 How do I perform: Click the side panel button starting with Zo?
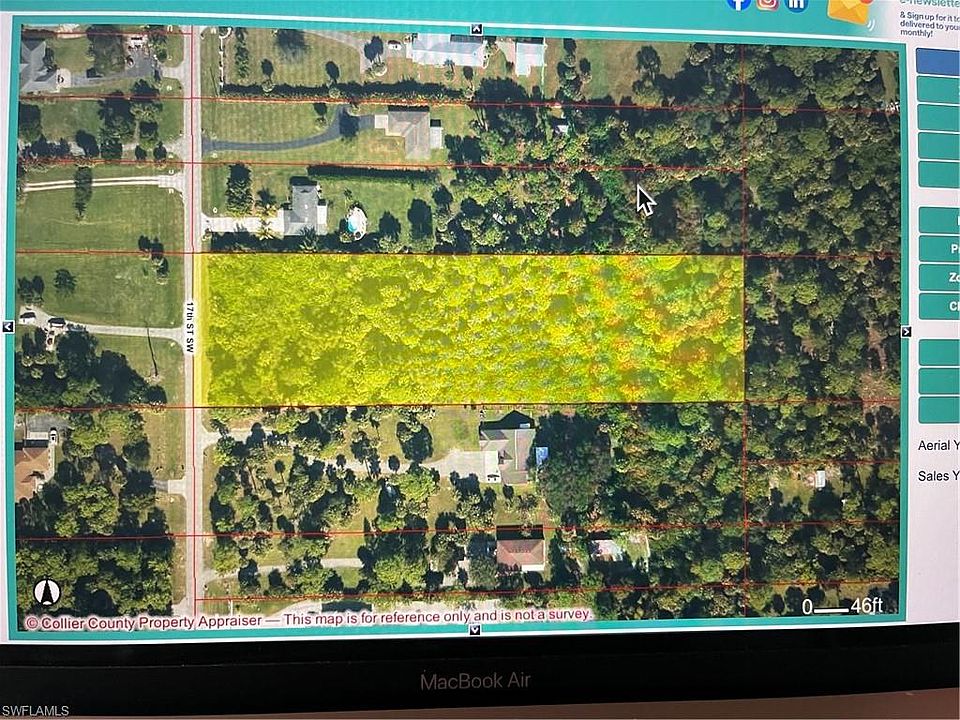point(939,278)
